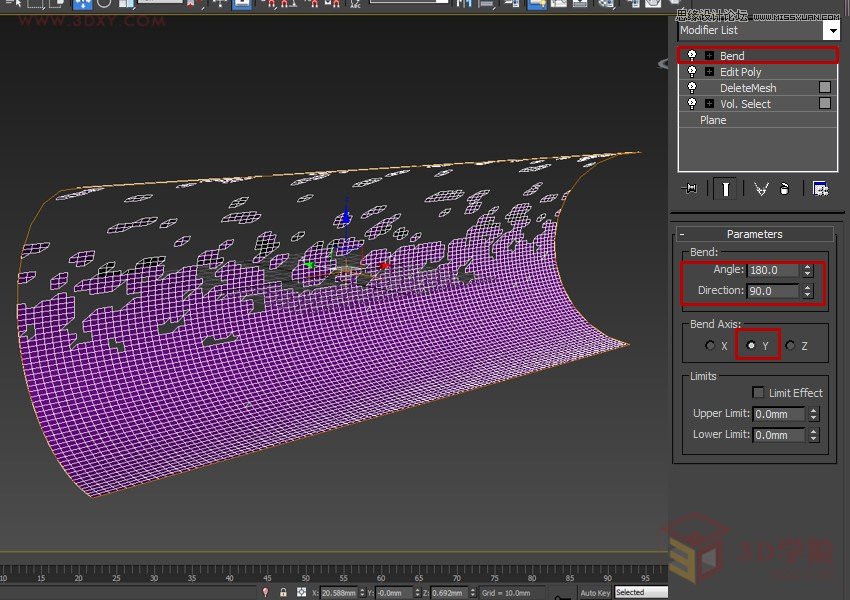Toggle the Show End Result icon
The height and width of the screenshot is (600, 850).
coord(723,188)
